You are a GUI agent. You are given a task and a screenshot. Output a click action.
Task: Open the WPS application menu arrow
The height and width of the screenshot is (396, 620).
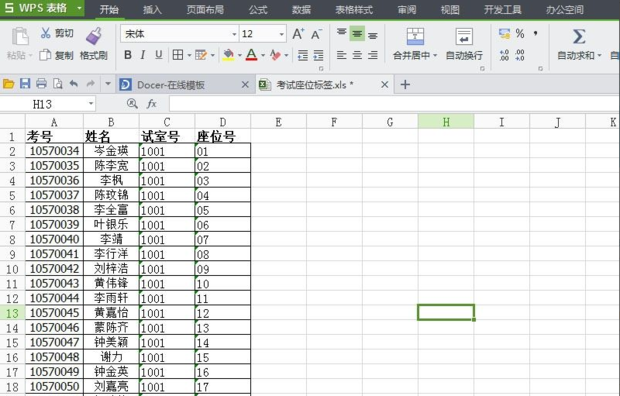coord(79,8)
